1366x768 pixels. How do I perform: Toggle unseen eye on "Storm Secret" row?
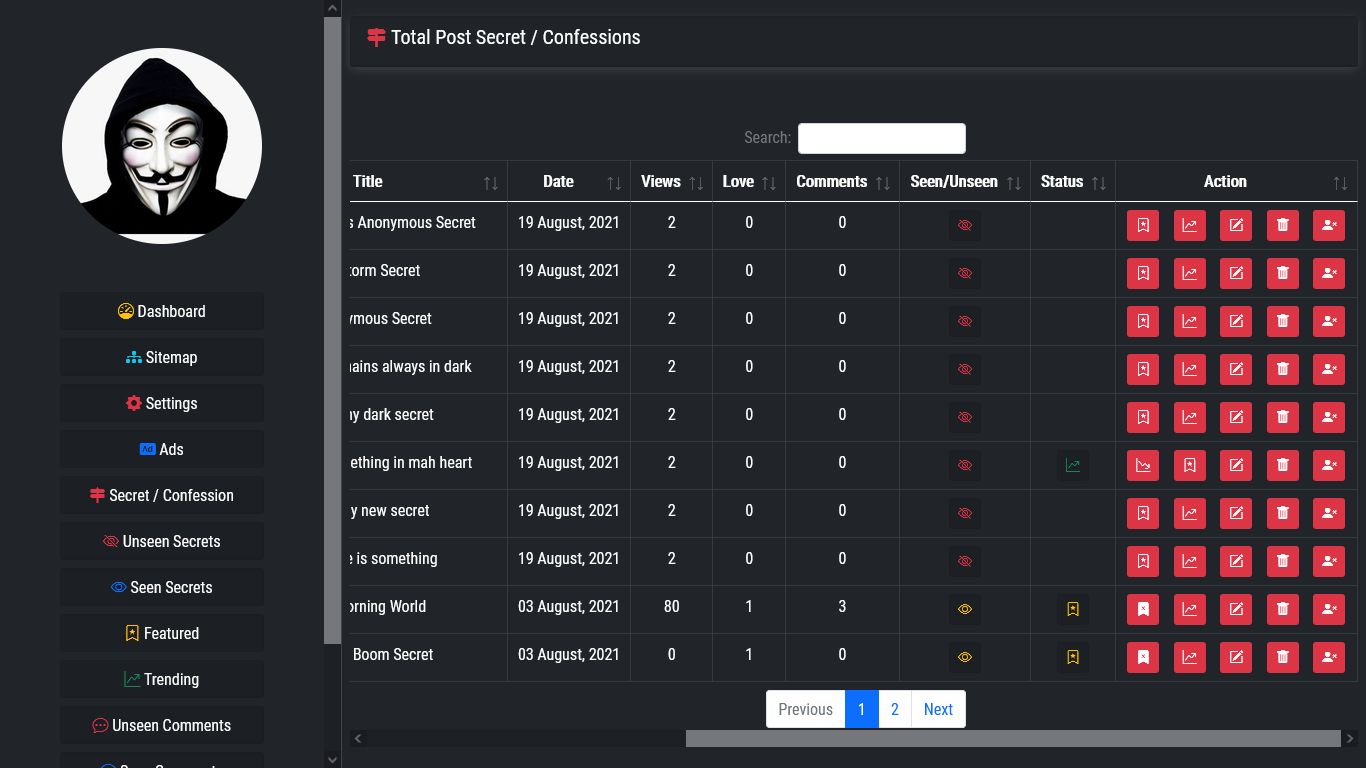pos(964,273)
